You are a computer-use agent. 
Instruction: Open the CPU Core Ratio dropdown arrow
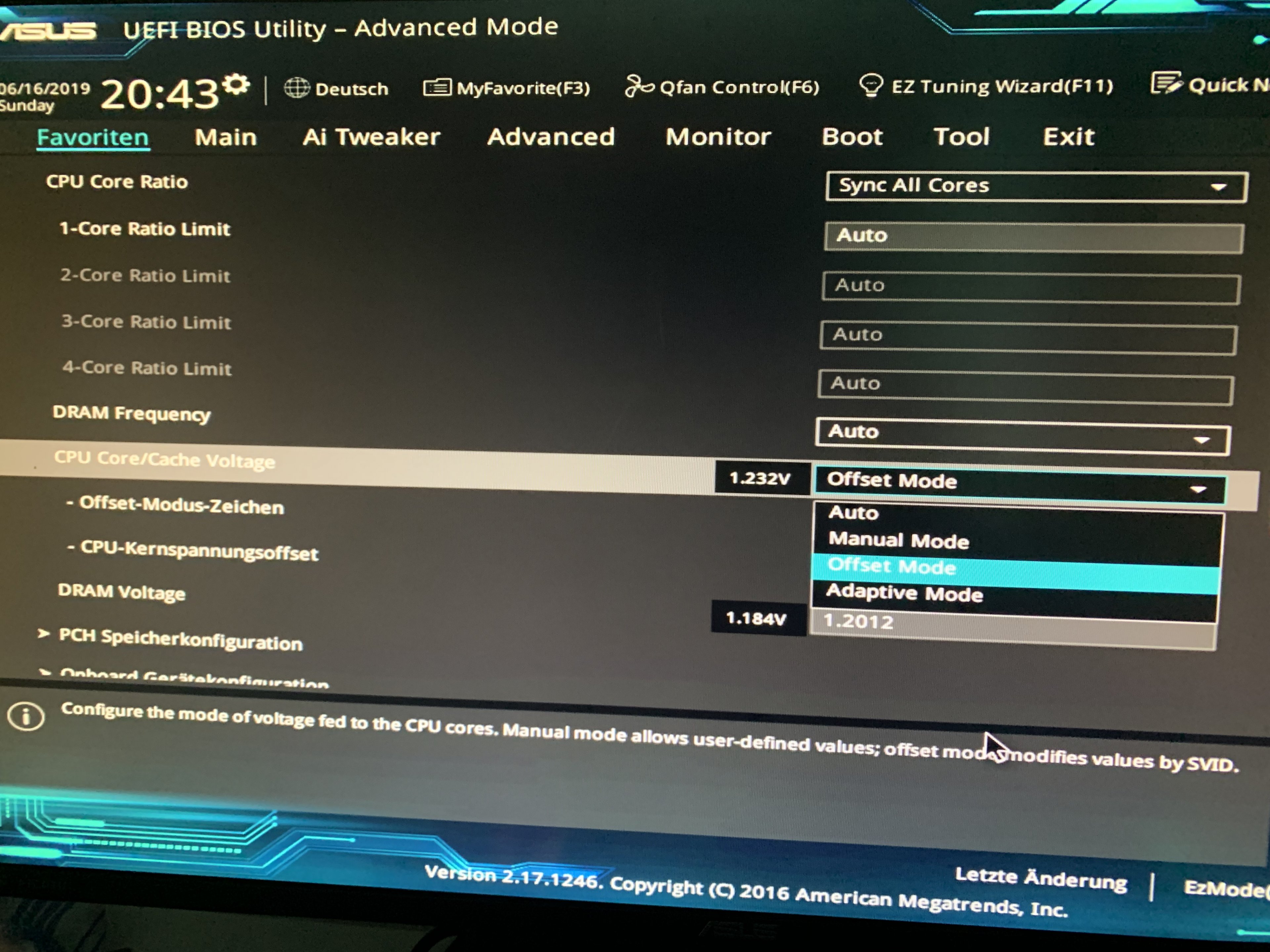click(1218, 187)
